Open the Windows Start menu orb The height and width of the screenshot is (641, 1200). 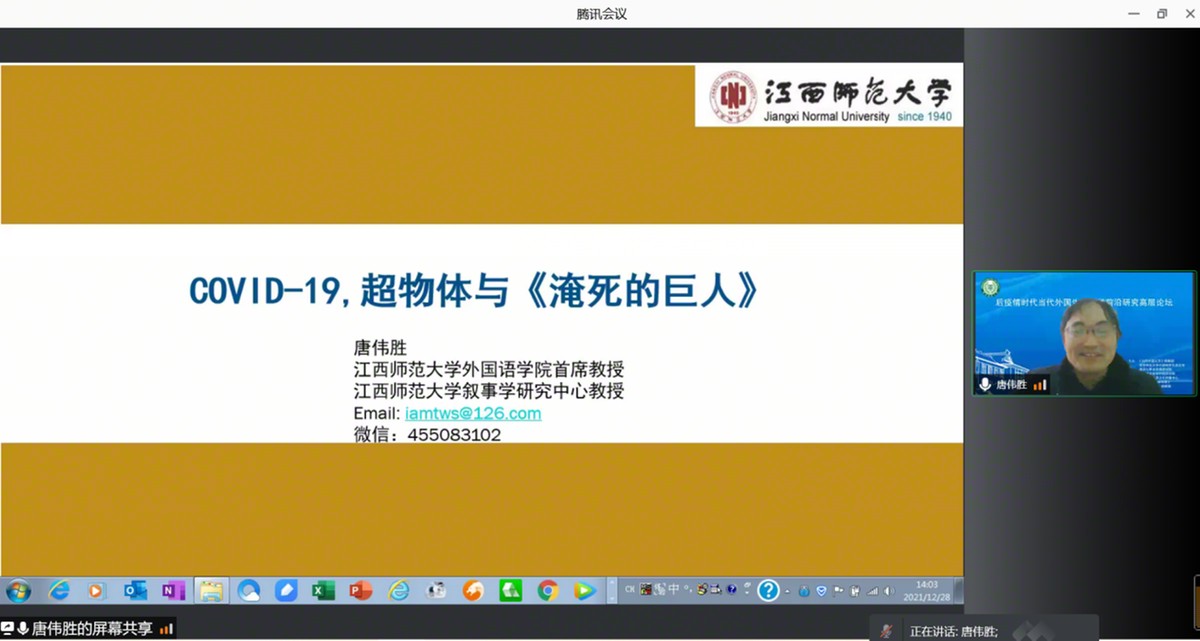[18, 590]
